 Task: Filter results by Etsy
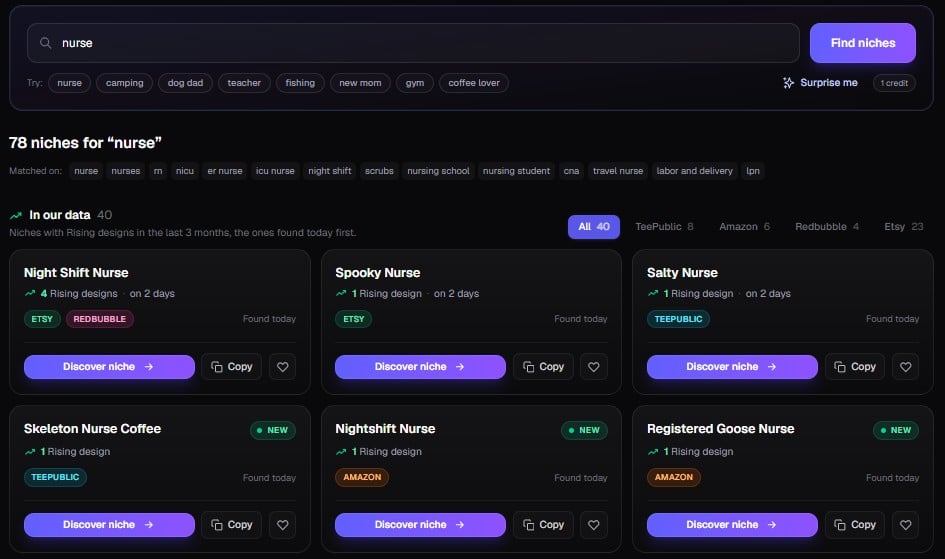[903, 226]
